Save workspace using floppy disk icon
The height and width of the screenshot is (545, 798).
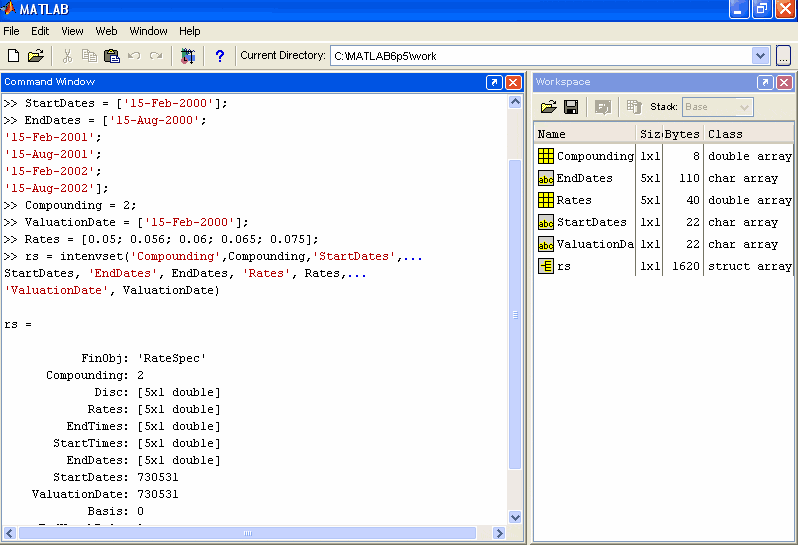571,107
